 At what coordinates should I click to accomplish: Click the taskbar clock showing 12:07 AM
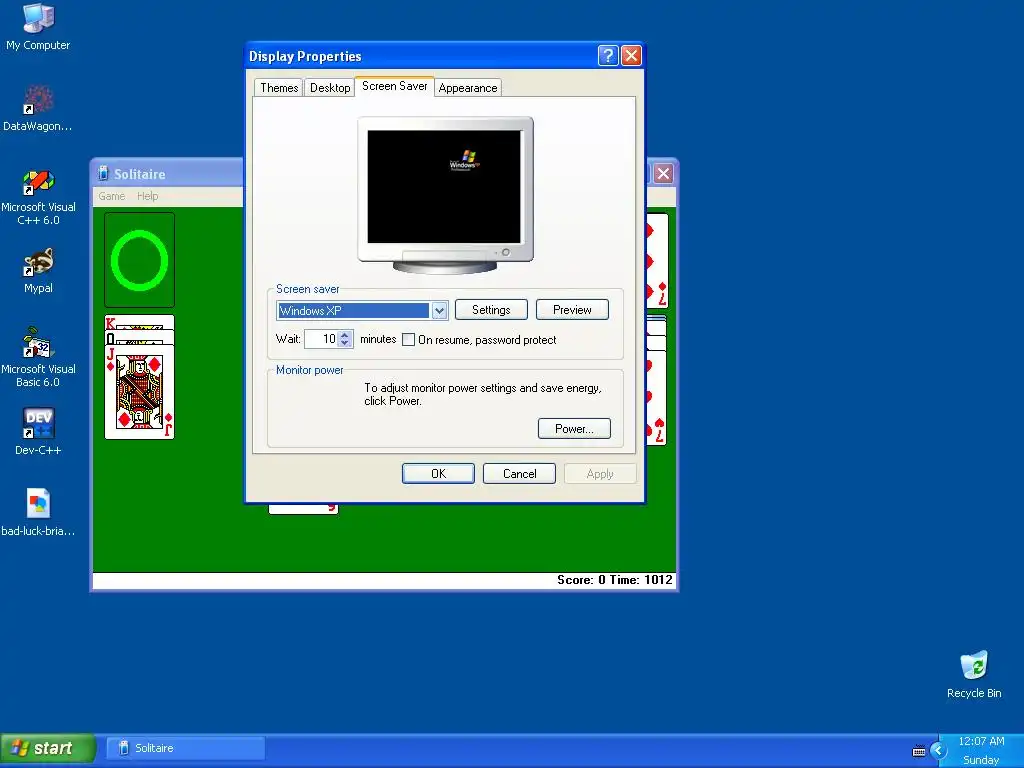(981, 741)
